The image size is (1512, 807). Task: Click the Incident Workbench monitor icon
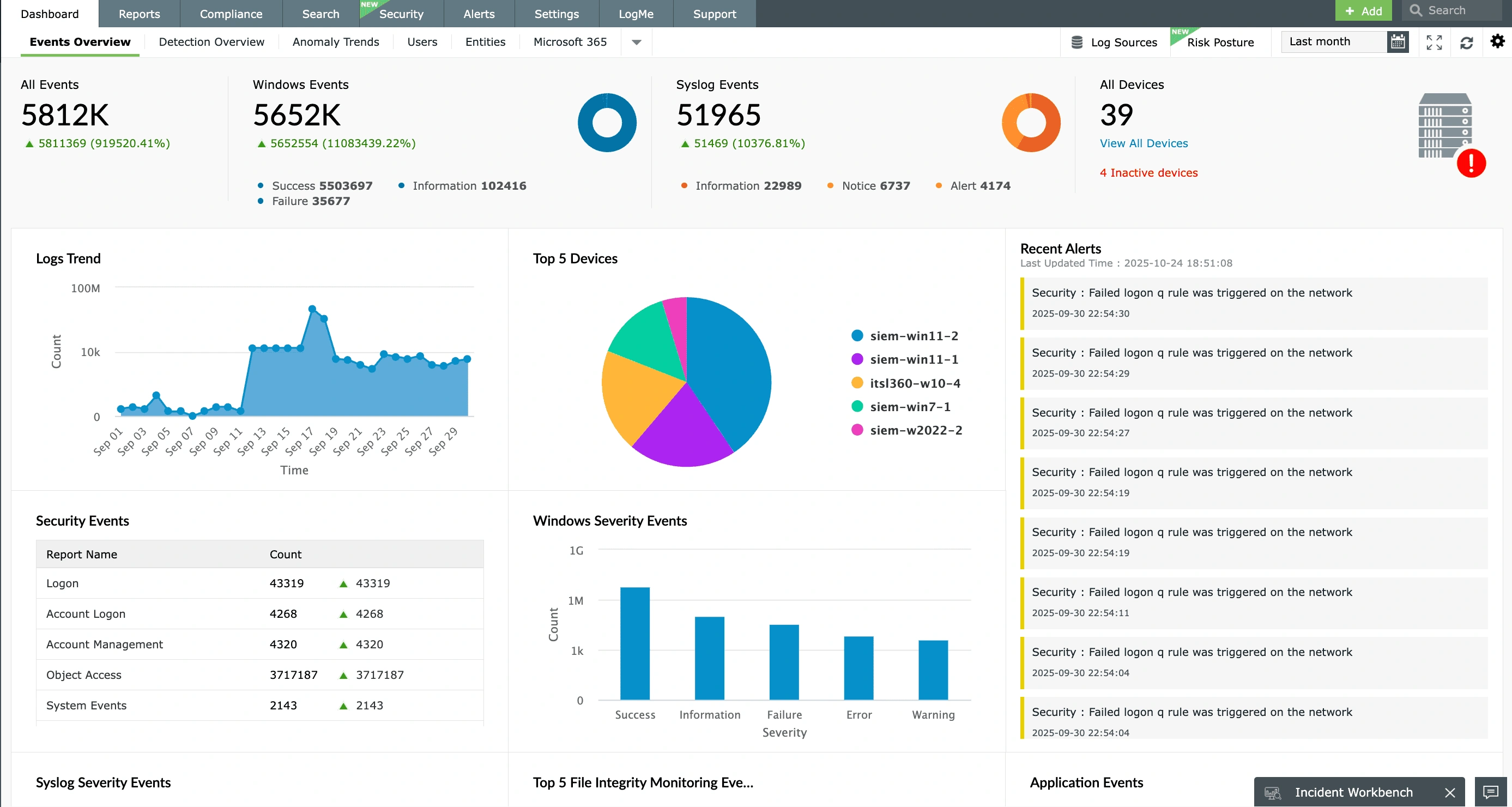pos(1273,792)
